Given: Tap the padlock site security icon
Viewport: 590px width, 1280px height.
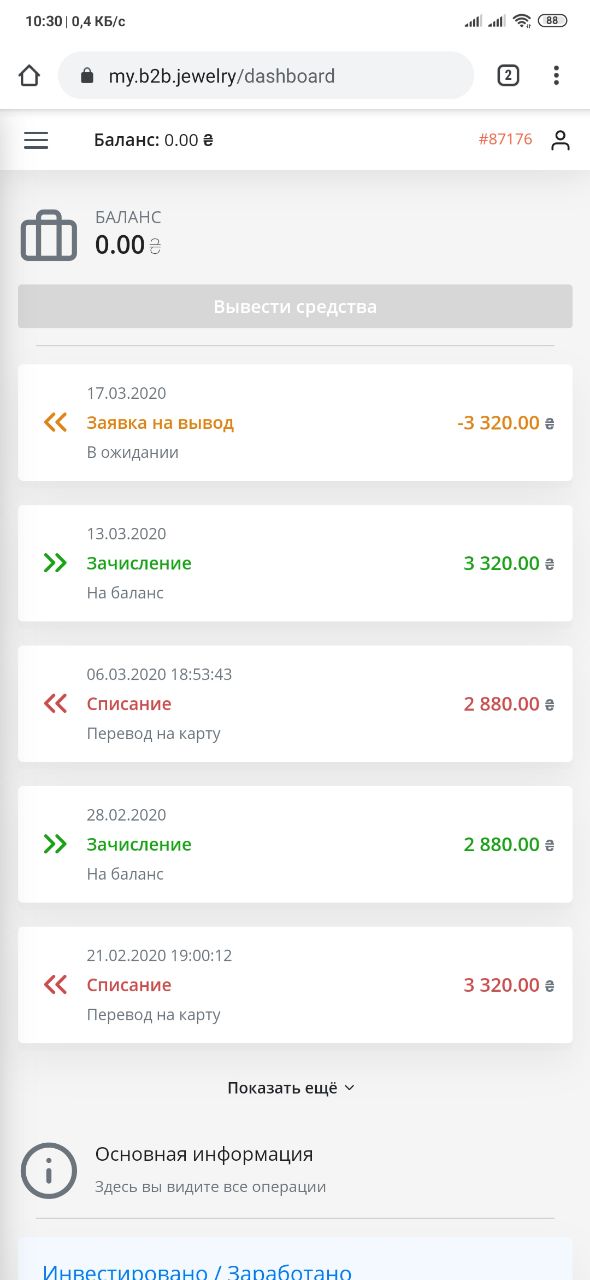Looking at the screenshot, I should coord(87,76).
